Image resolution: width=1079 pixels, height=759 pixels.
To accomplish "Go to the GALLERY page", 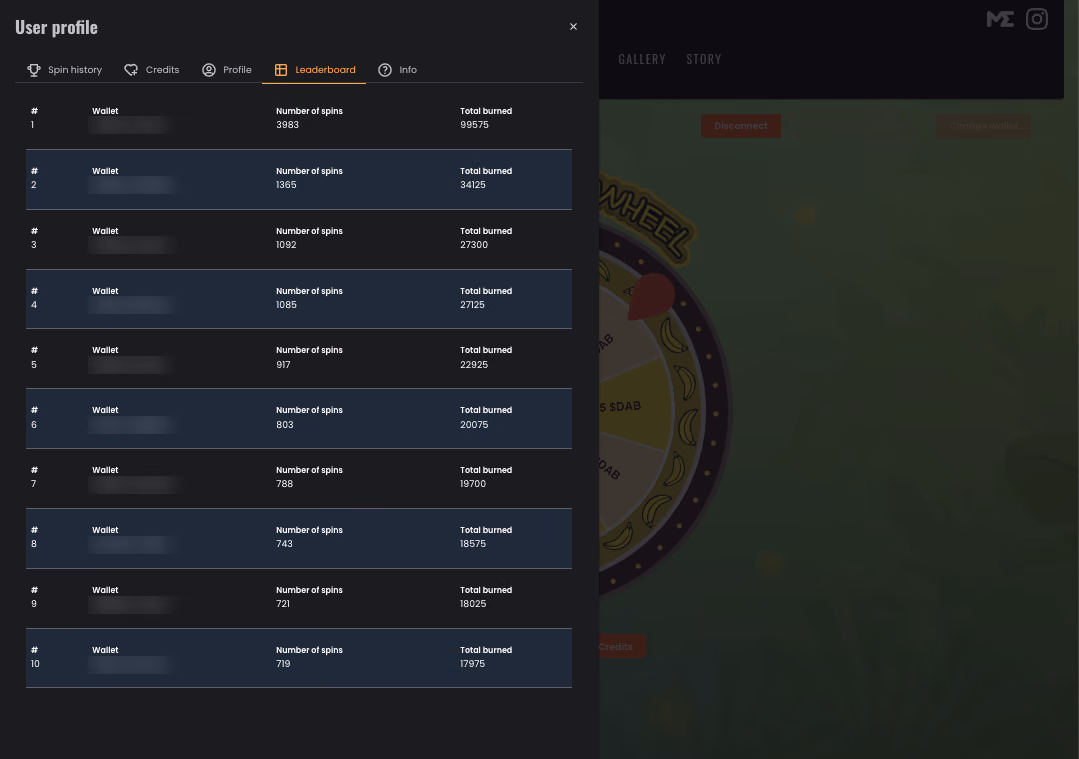I will tap(641, 59).
